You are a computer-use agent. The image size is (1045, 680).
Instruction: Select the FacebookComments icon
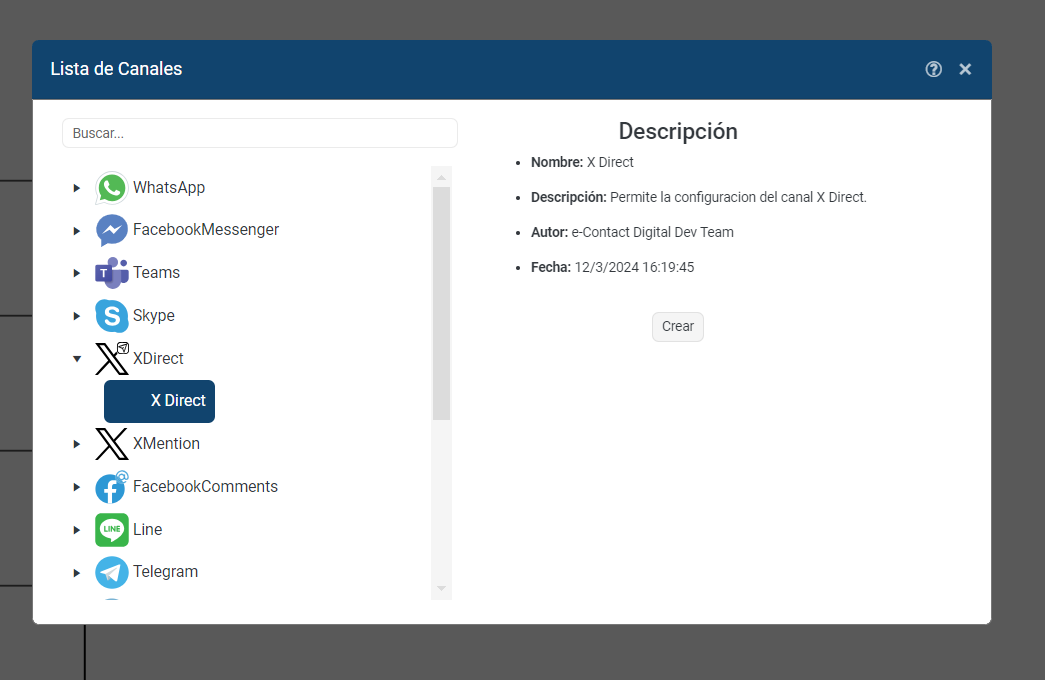point(112,487)
